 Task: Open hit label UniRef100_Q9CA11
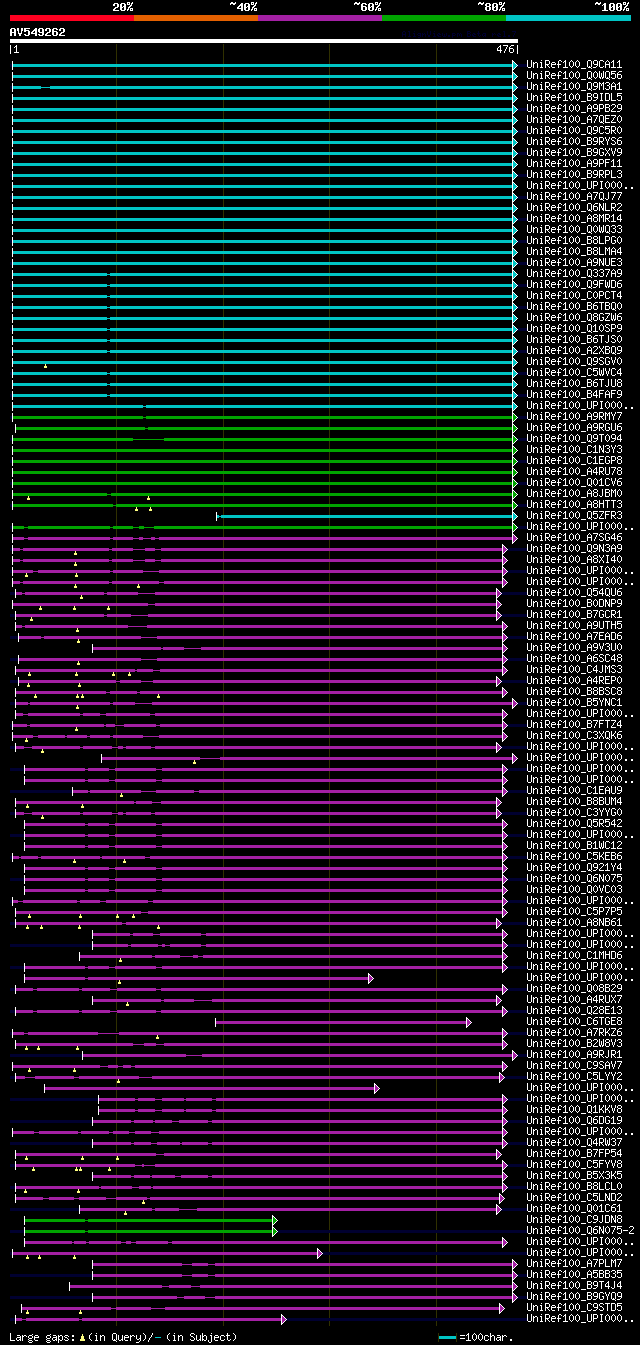point(574,65)
